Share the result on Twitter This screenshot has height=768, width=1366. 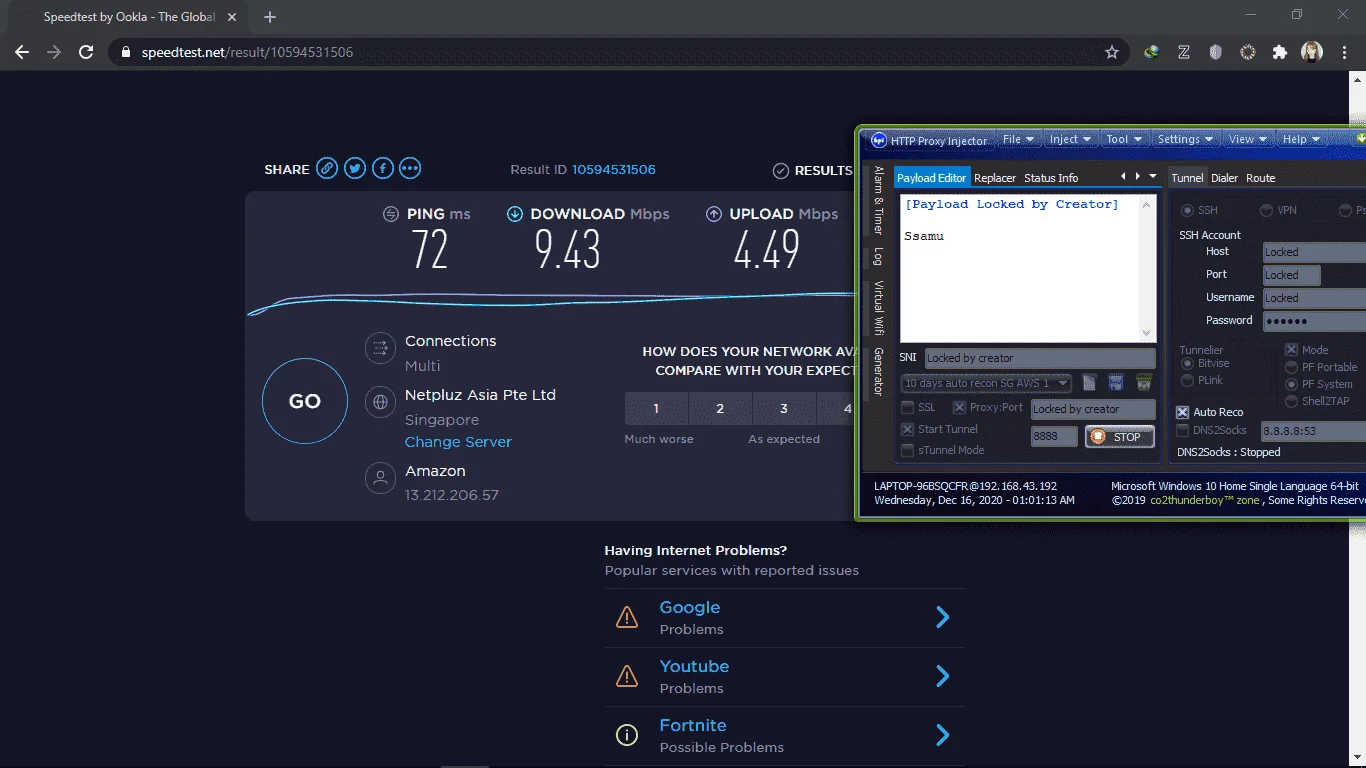pyautogui.click(x=355, y=169)
